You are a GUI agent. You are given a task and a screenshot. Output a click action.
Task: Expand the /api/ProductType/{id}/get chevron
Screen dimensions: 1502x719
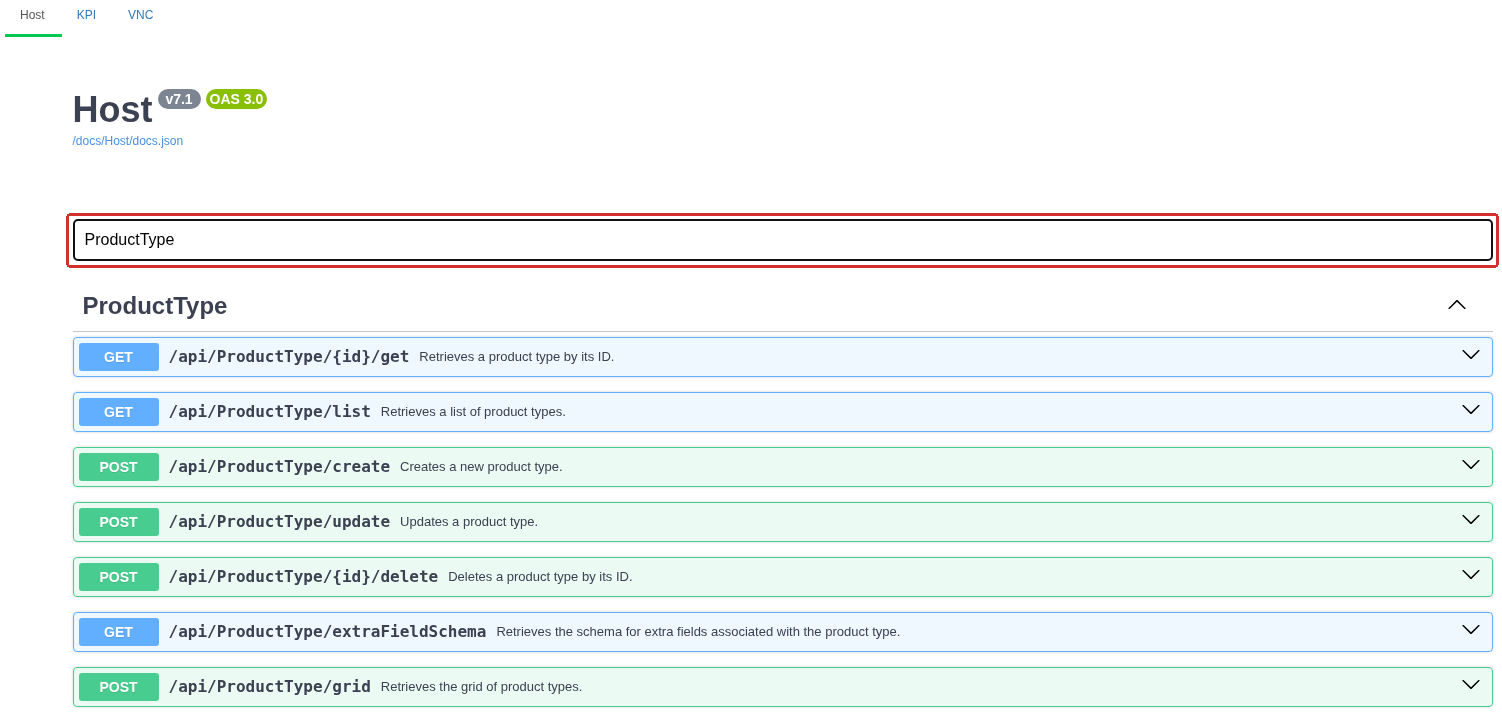click(x=1471, y=355)
